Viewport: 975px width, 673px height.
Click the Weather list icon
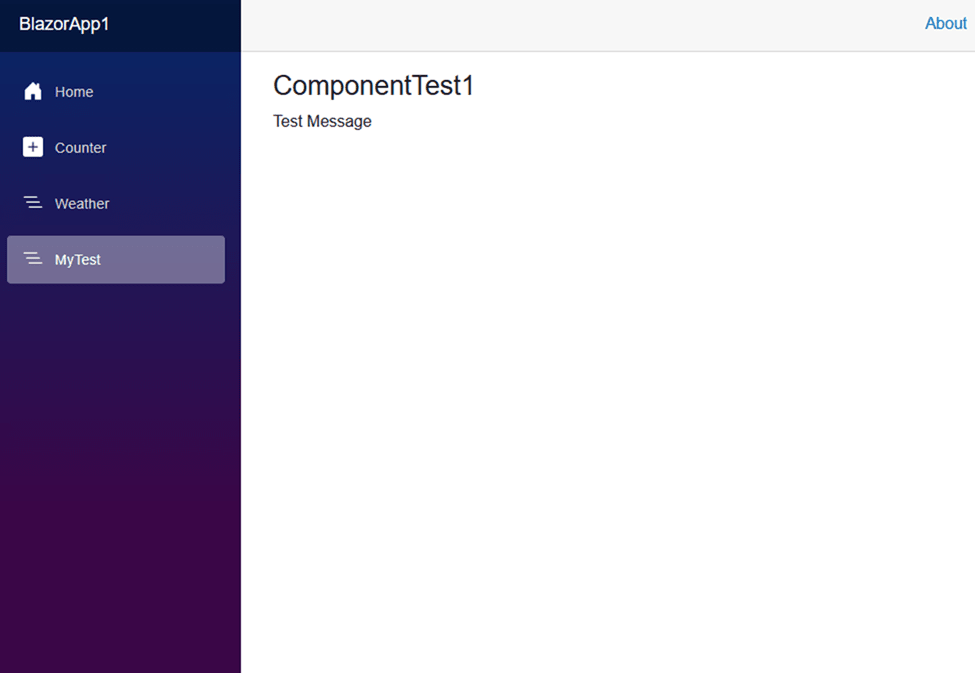(x=33, y=202)
